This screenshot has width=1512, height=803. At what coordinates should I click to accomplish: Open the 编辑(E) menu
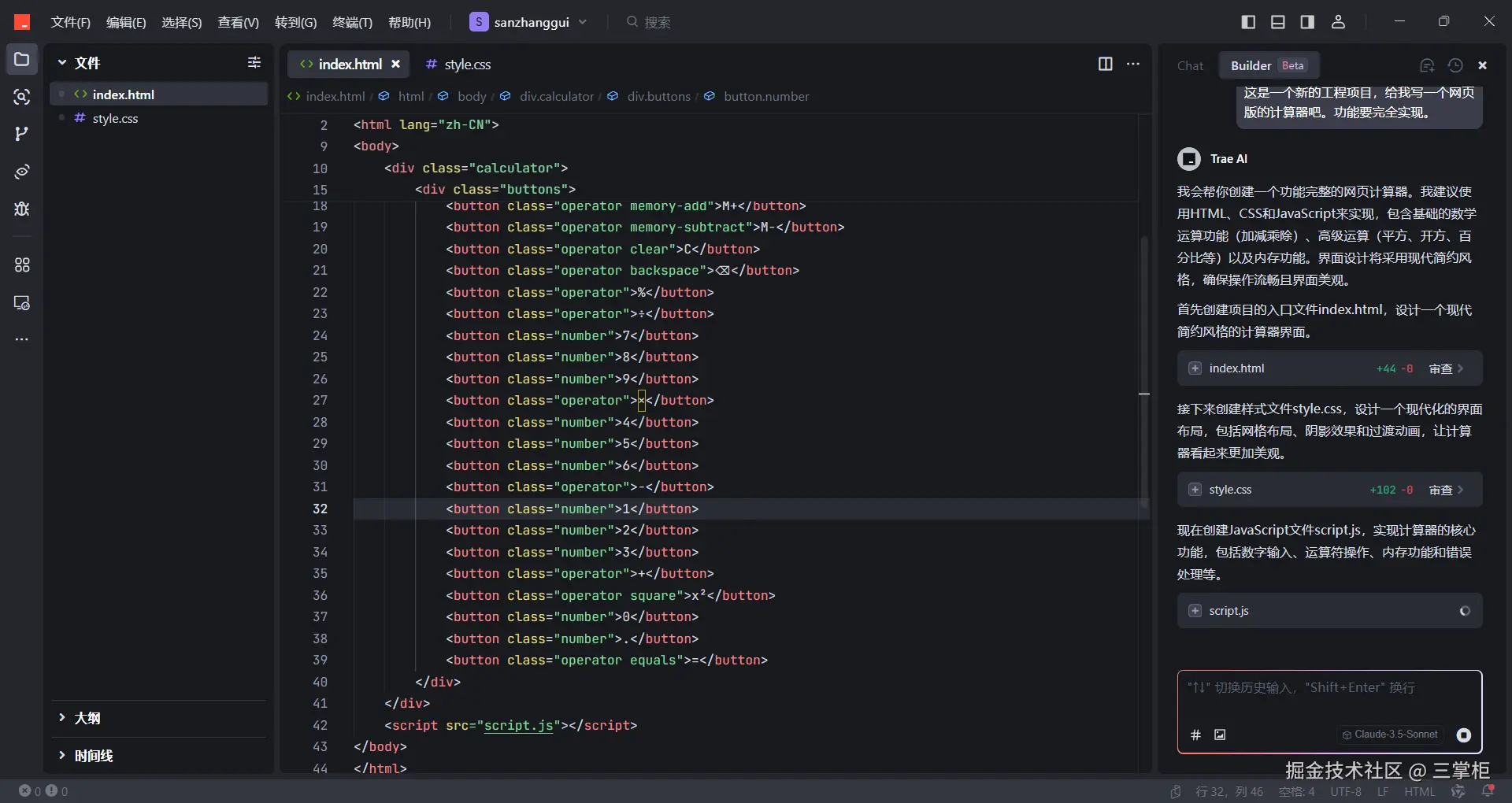click(x=126, y=22)
